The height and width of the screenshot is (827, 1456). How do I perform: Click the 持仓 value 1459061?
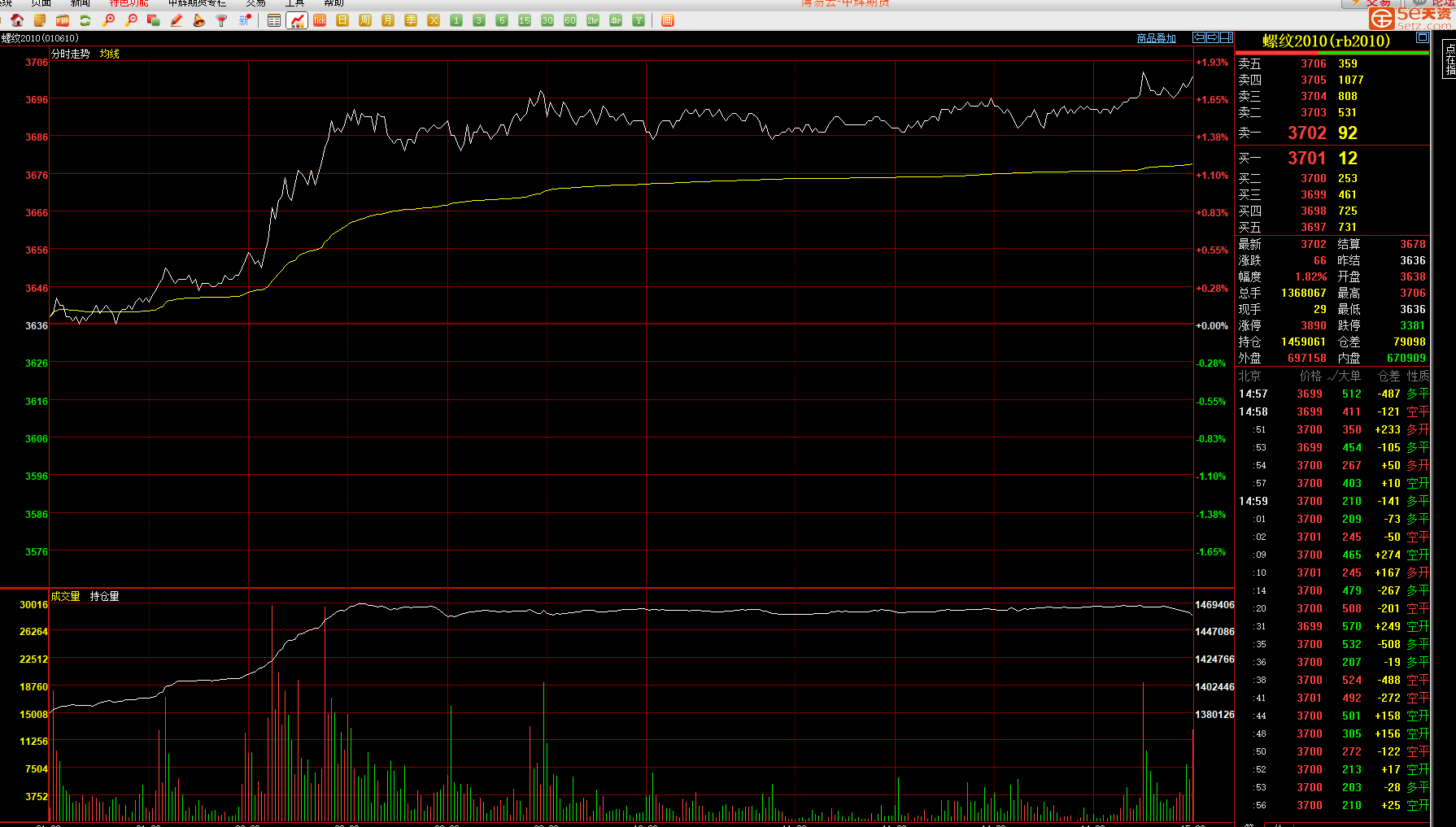coord(1304,342)
